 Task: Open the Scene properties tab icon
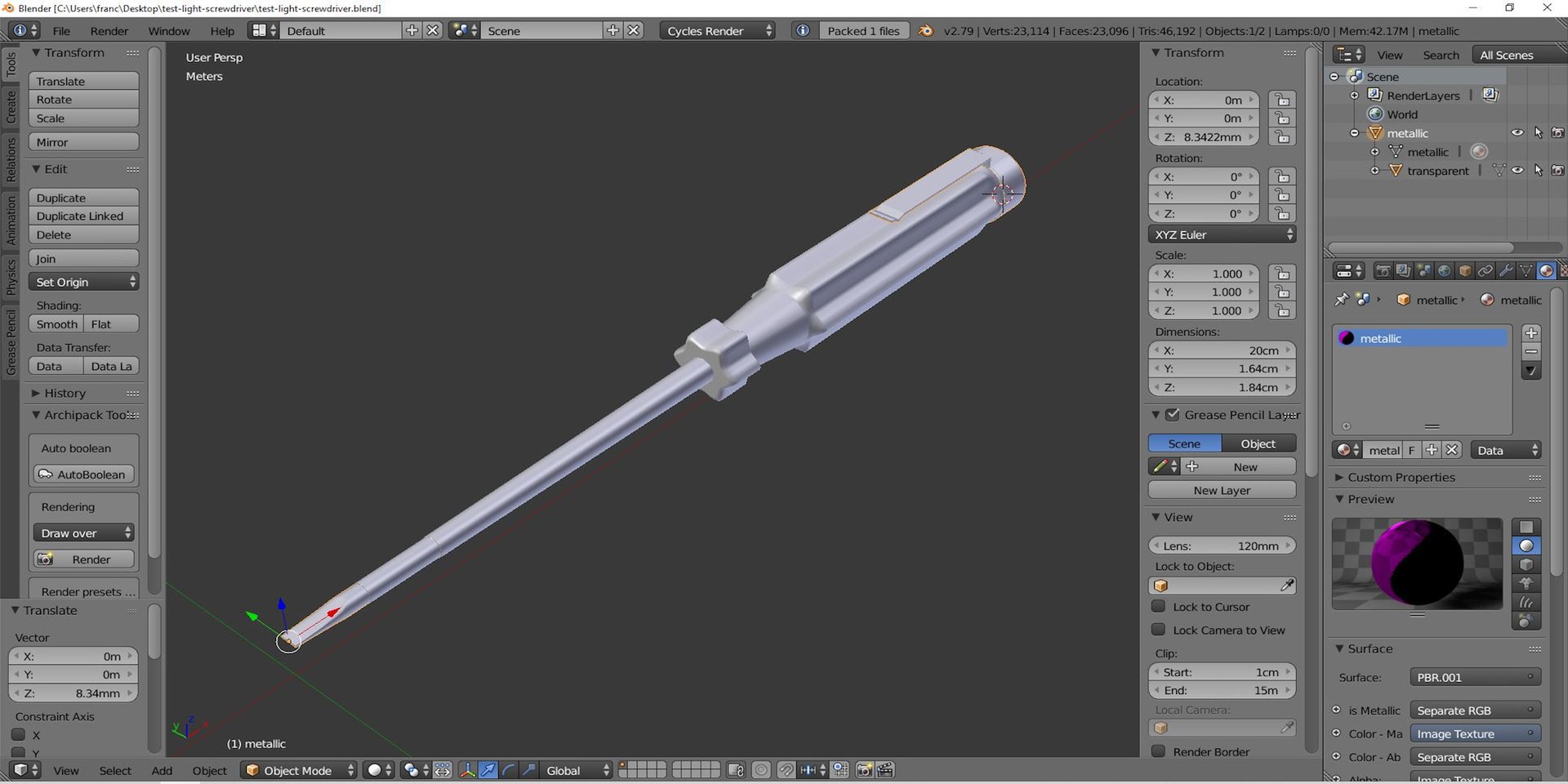coord(1423,271)
